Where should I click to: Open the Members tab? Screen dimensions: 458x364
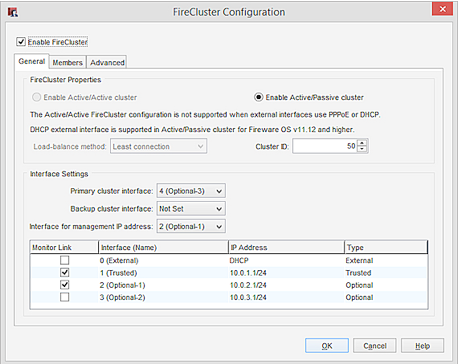(68, 62)
